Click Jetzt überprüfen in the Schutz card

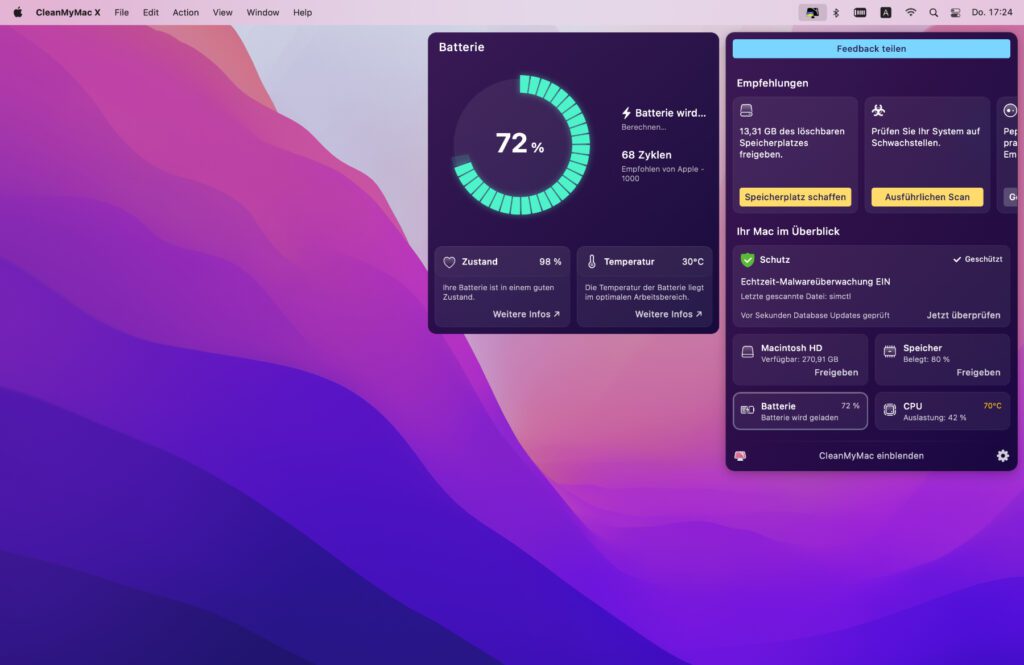tap(963, 315)
